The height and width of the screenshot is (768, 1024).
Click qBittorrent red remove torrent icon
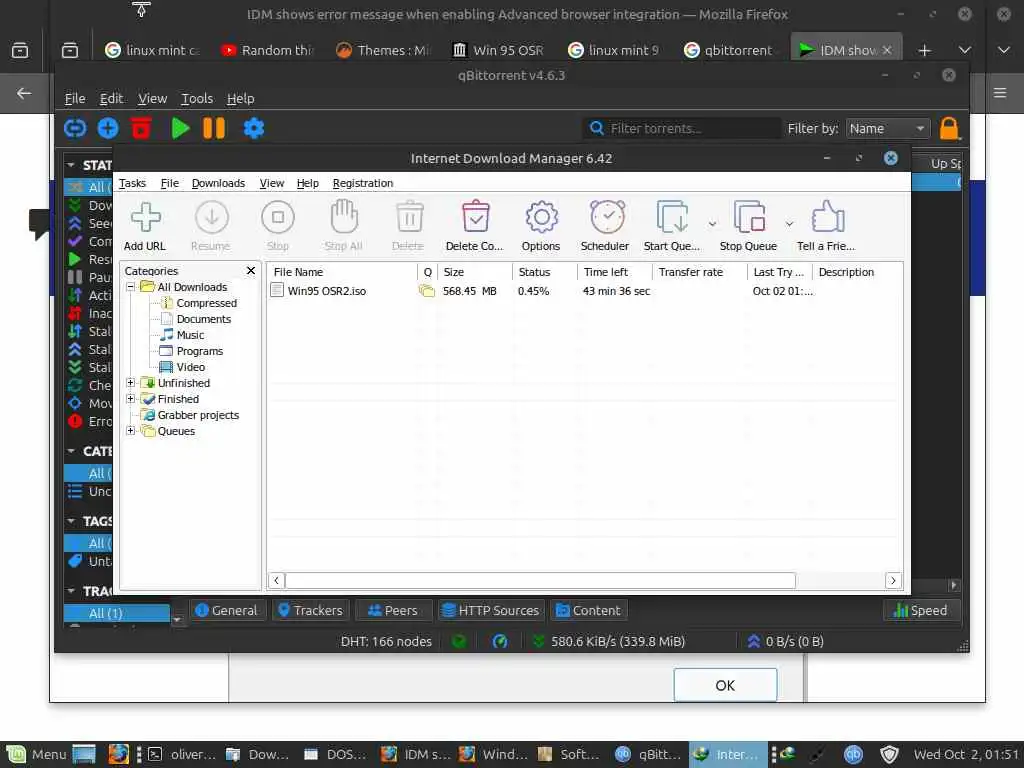[x=141, y=128]
